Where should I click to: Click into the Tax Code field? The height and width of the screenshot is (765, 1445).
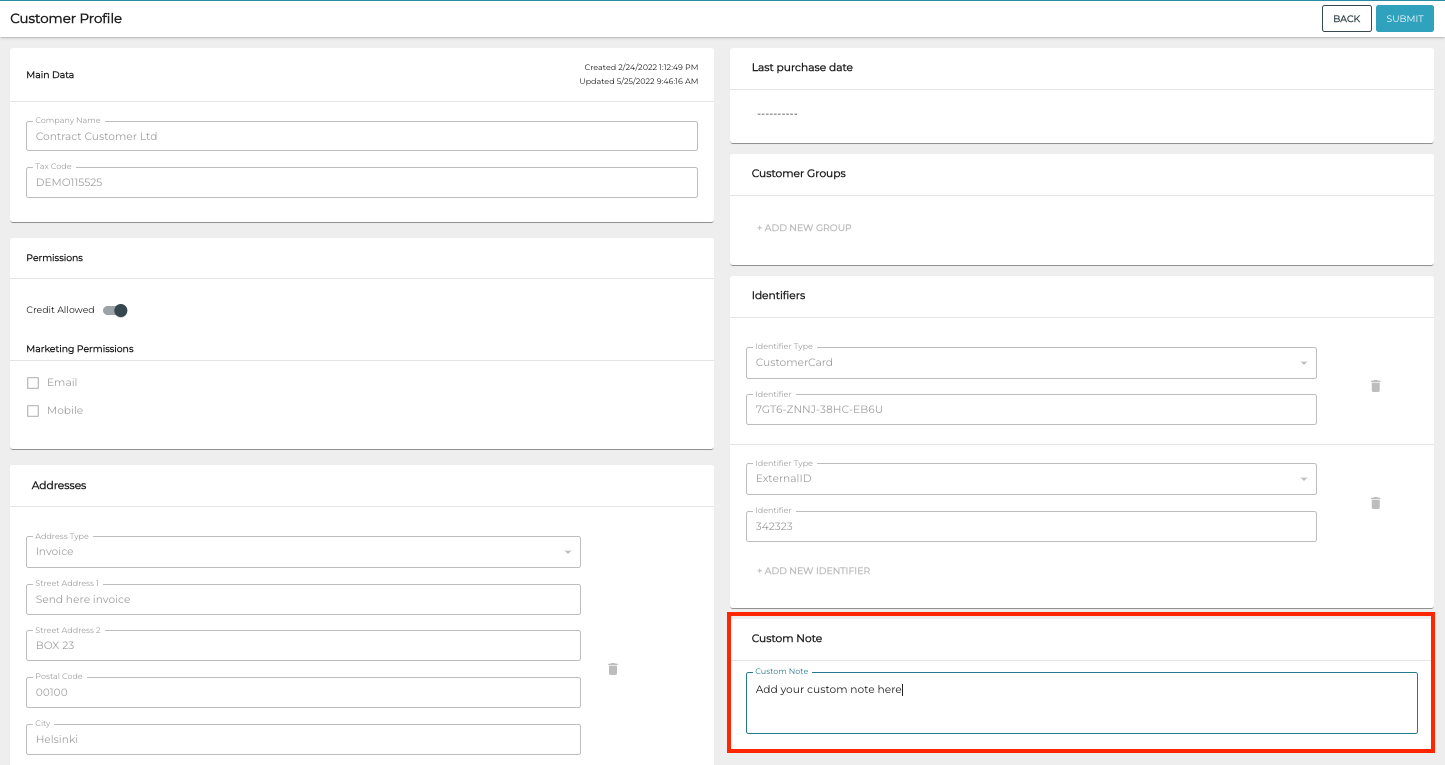click(x=361, y=182)
